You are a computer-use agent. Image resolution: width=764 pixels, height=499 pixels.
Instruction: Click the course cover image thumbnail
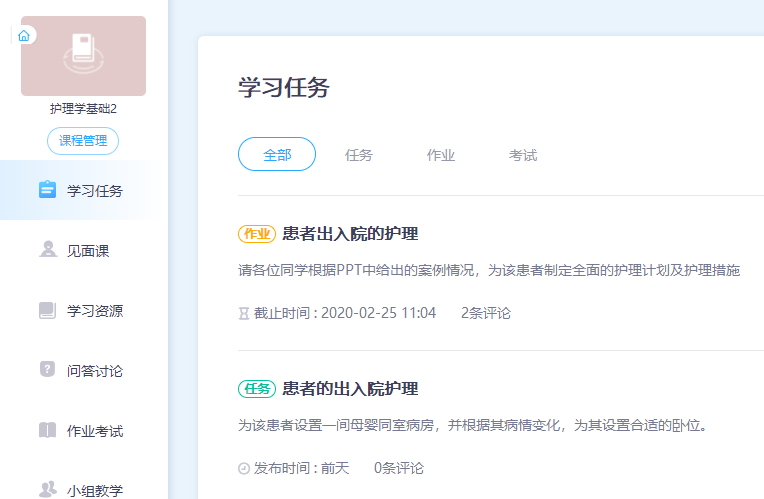click(x=84, y=56)
